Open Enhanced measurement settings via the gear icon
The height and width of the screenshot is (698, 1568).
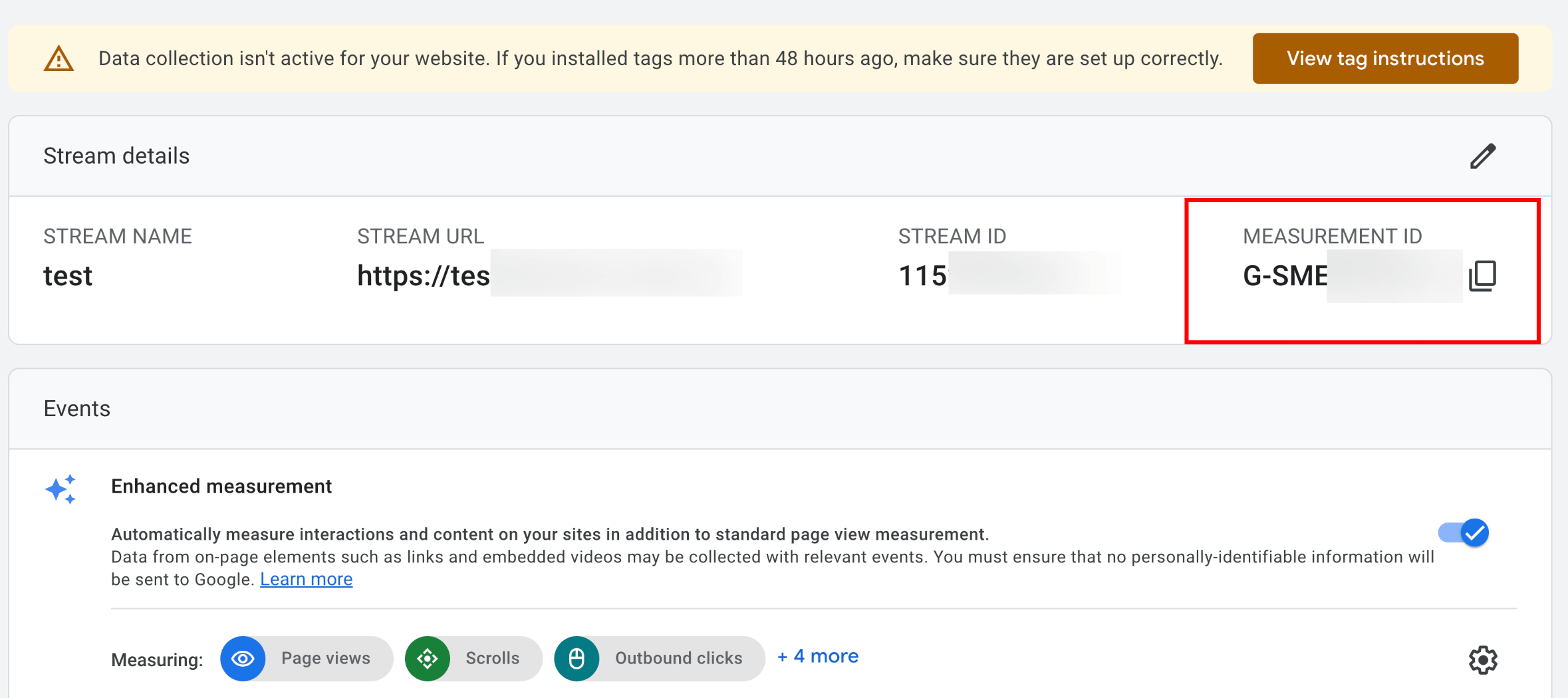1482,660
